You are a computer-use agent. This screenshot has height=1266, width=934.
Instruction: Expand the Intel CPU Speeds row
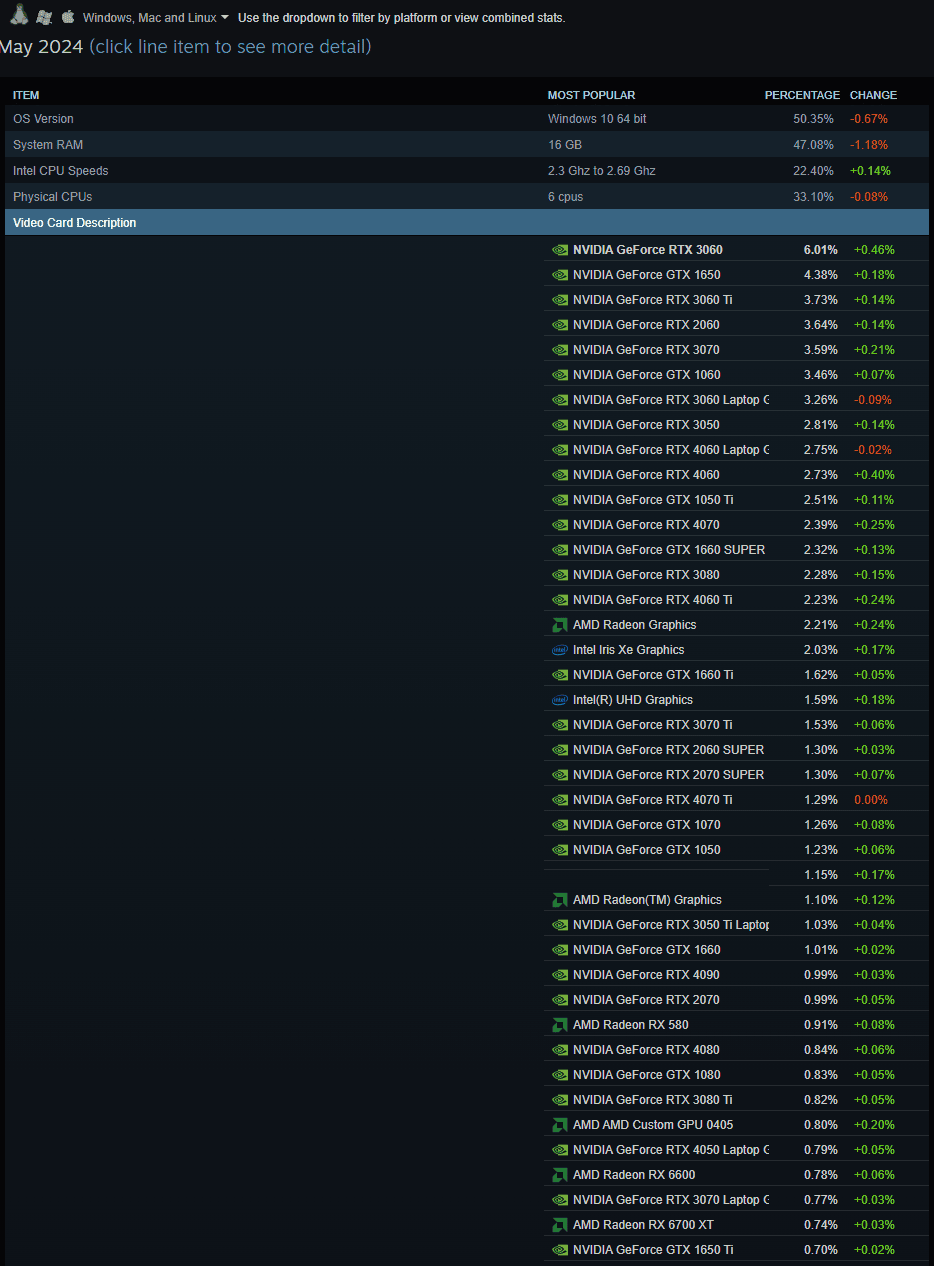[x=467, y=171]
